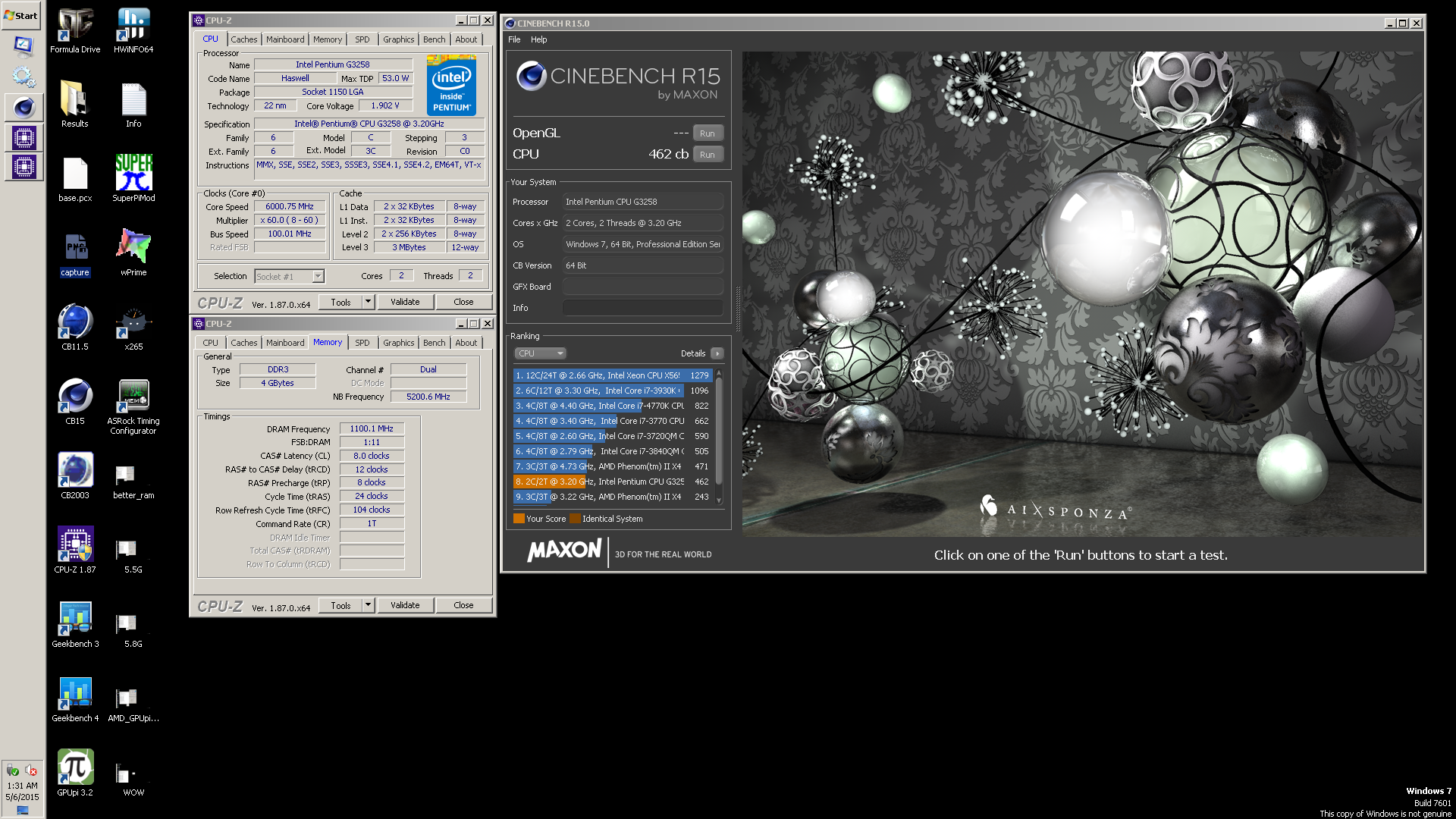Launch the wPrime desktop icon

pyautogui.click(x=133, y=253)
